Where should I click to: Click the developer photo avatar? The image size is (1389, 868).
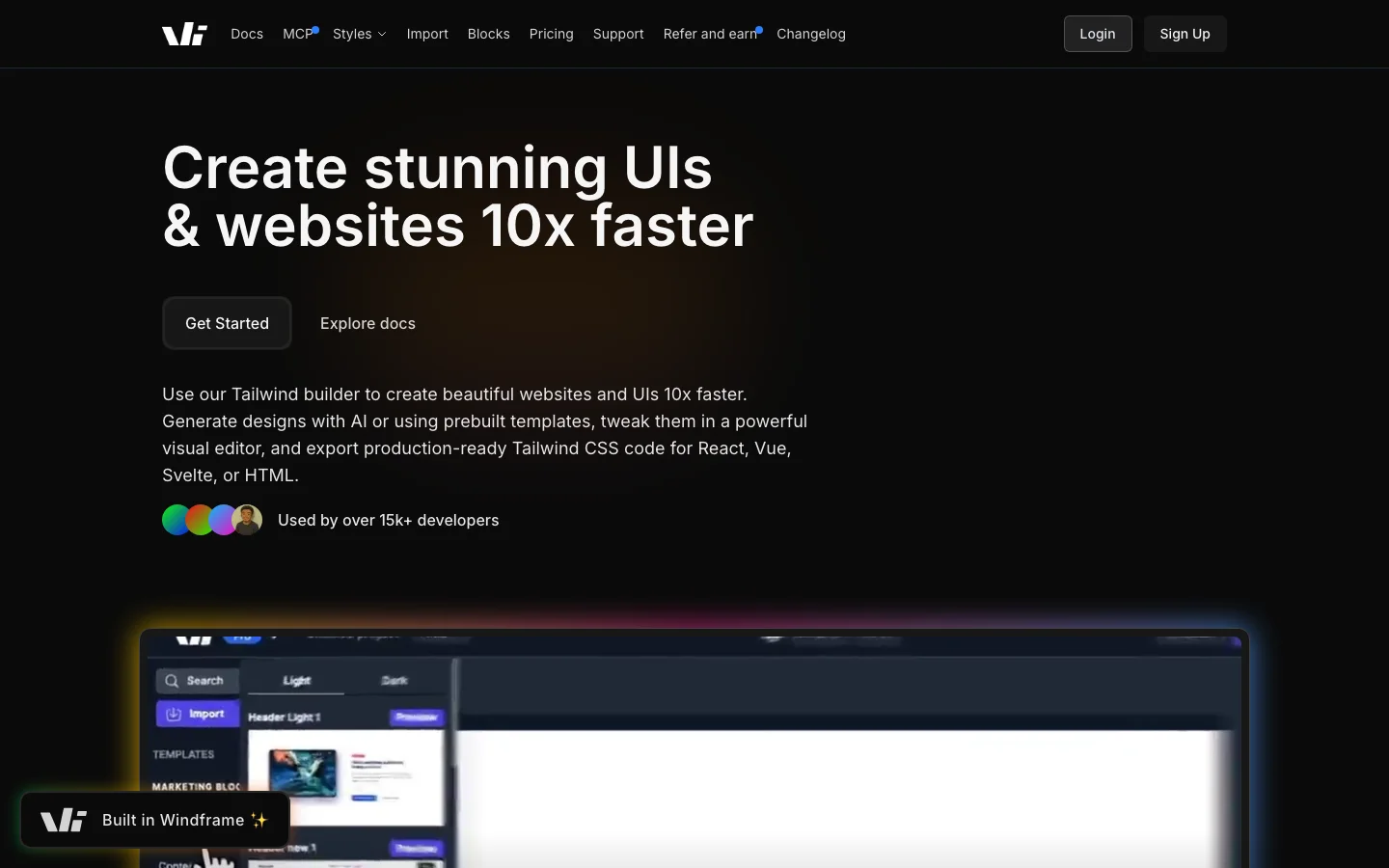click(x=247, y=520)
